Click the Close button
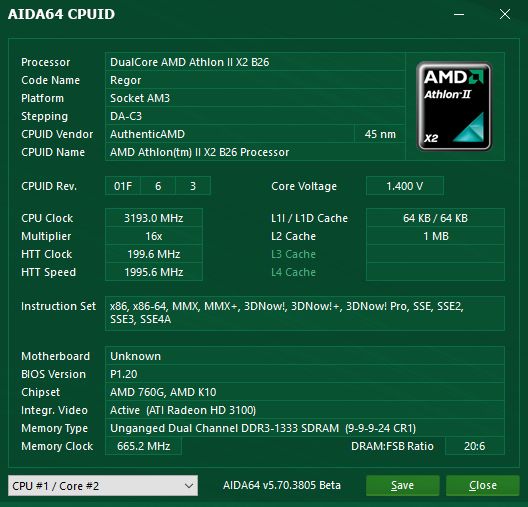The image size is (528, 507). coord(483,485)
